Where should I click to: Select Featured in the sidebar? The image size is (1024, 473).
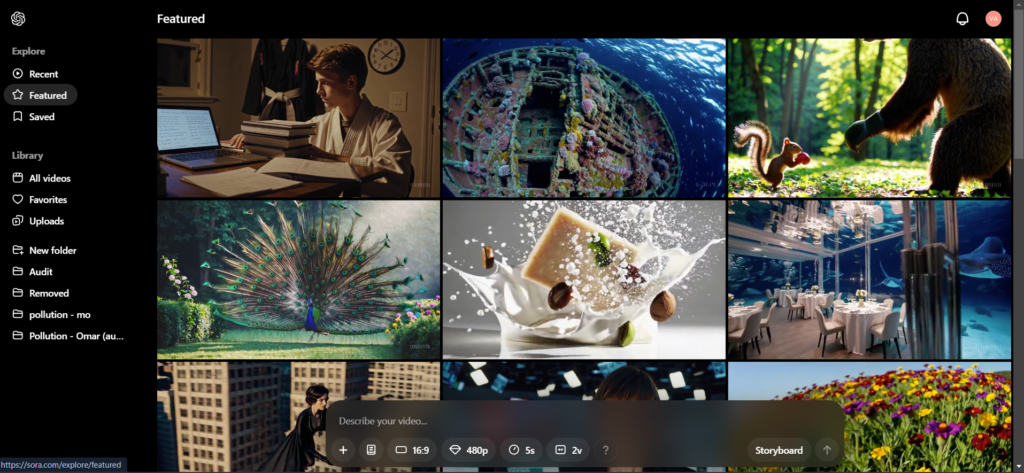(x=40, y=95)
